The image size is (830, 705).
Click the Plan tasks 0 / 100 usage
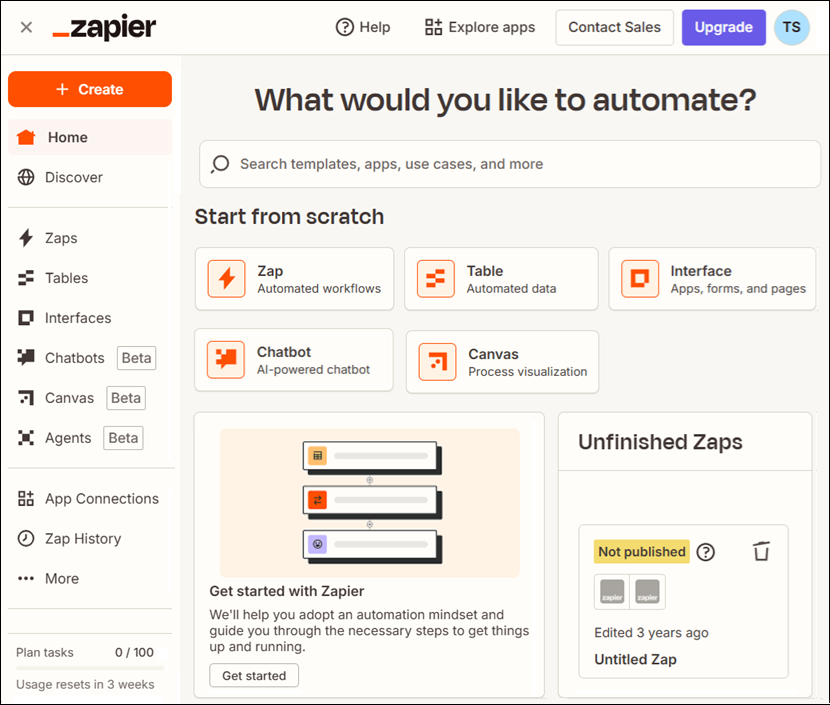click(x=85, y=652)
